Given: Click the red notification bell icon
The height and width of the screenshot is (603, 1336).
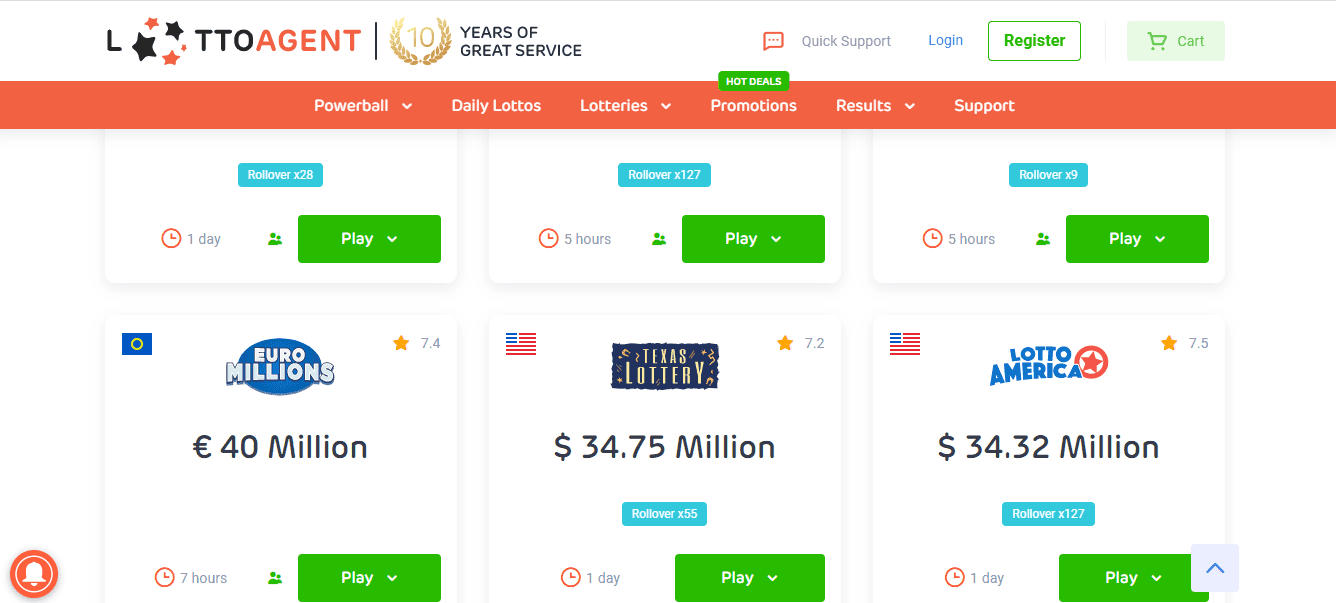Looking at the screenshot, I should (34, 573).
